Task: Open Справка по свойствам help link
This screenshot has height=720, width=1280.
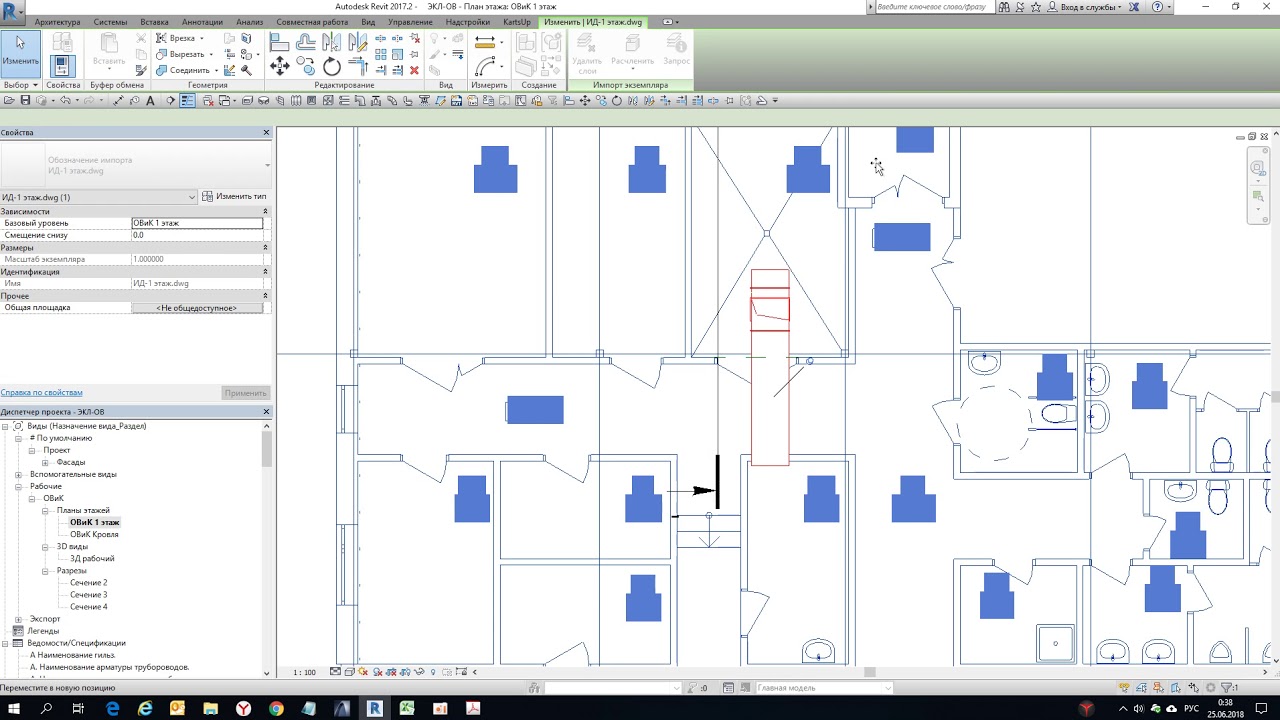Action: coord(41,393)
